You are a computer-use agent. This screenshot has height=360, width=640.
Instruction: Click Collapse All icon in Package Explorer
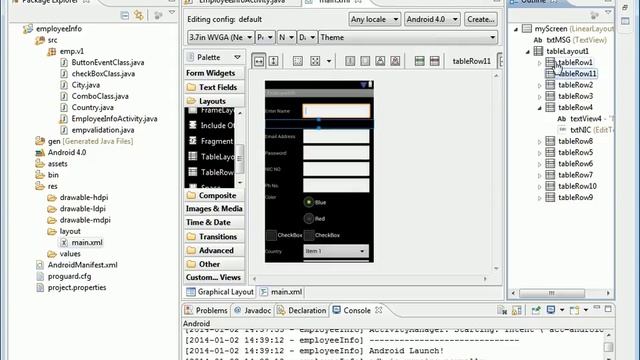[124, 16]
